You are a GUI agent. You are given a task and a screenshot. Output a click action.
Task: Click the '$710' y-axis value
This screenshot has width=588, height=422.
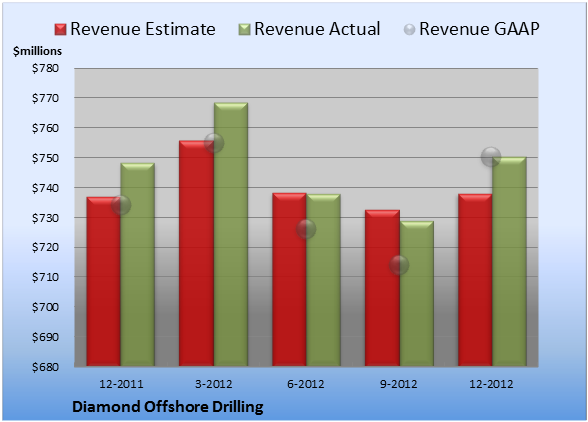click(45, 277)
